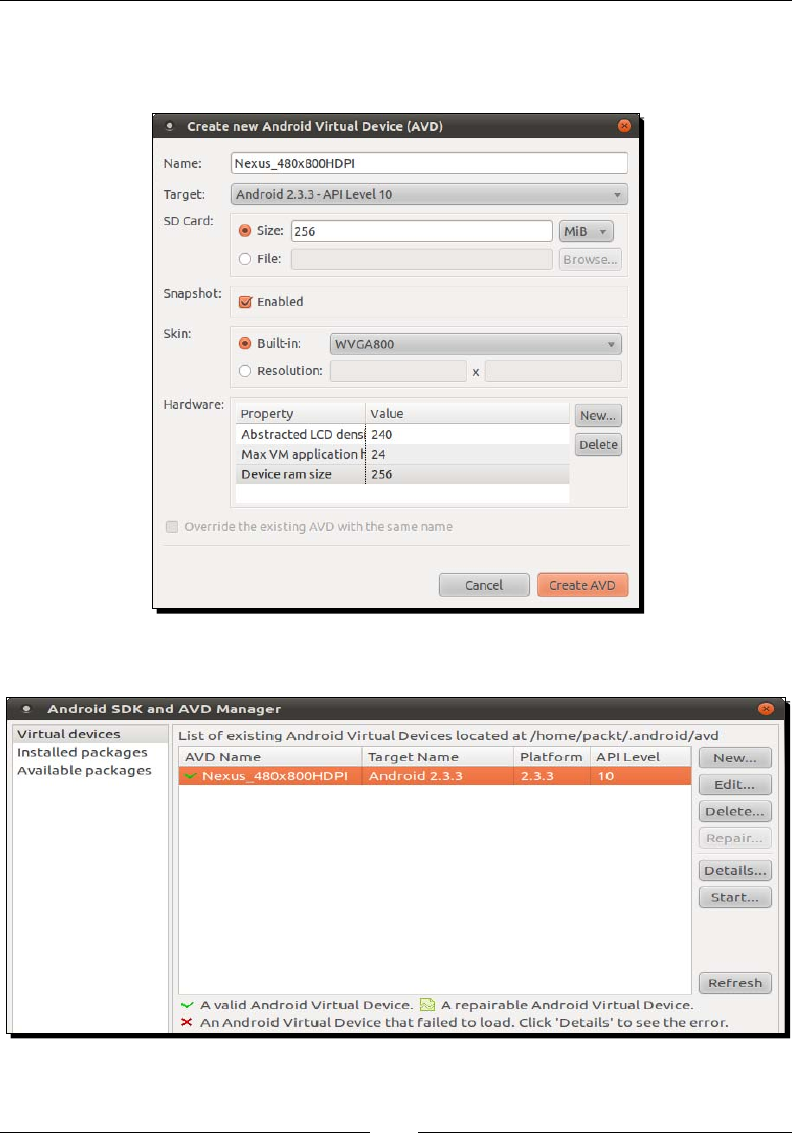Image resolution: width=792 pixels, height=1142 pixels.
Task: Select the Nexus_480x800HDPI AVD row
Action: 435,776
